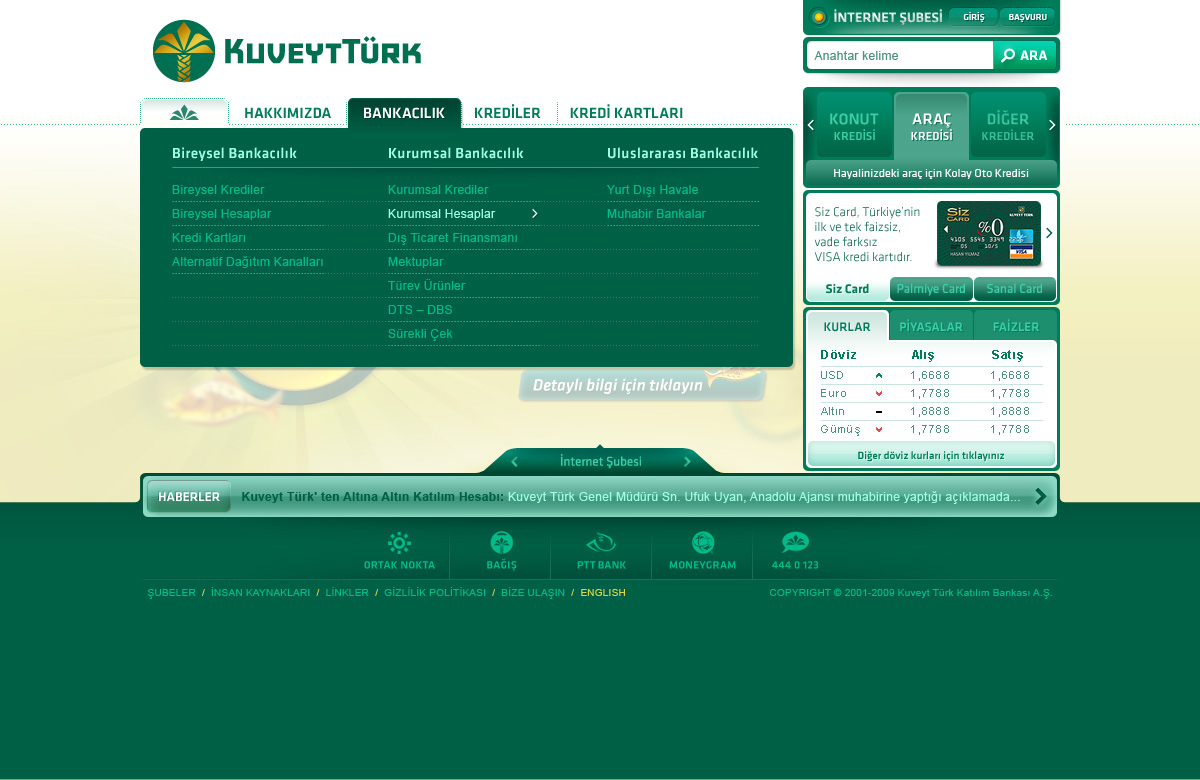Click the Giriş login button
Image resolution: width=1200 pixels, height=780 pixels.
pos(973,17)
